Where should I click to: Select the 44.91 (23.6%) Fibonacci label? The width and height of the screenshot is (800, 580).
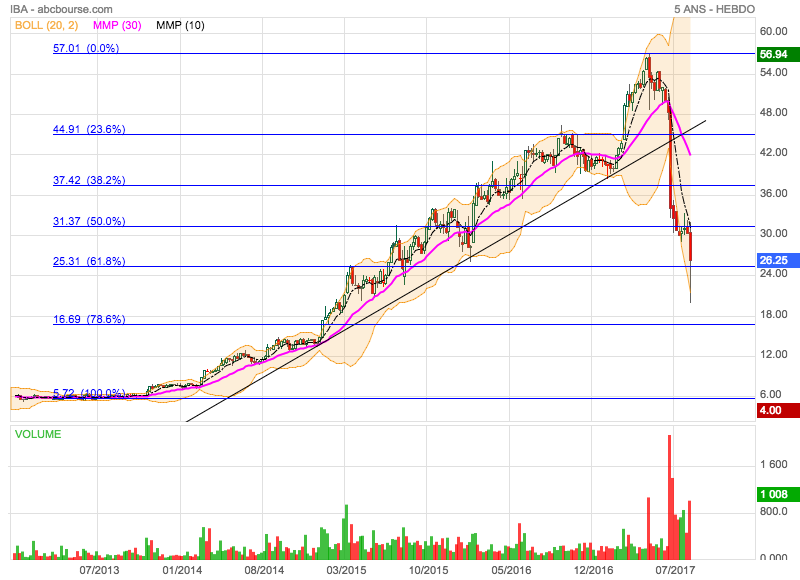[x=89, y=129]
